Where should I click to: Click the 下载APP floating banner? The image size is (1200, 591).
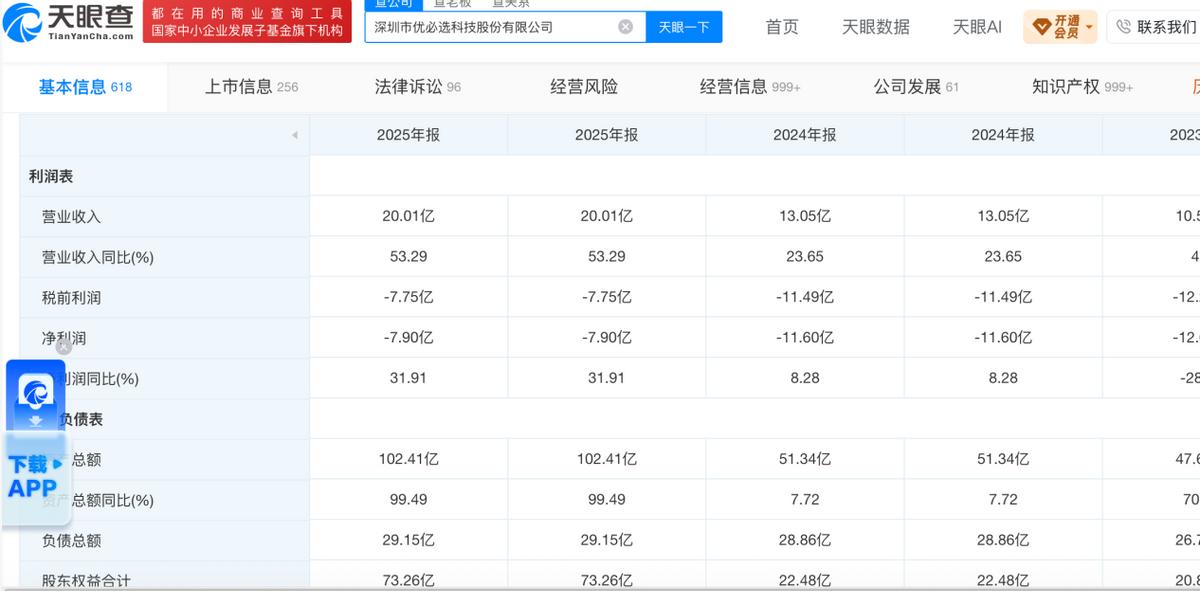pyautogui.click(x=36, y=477)
